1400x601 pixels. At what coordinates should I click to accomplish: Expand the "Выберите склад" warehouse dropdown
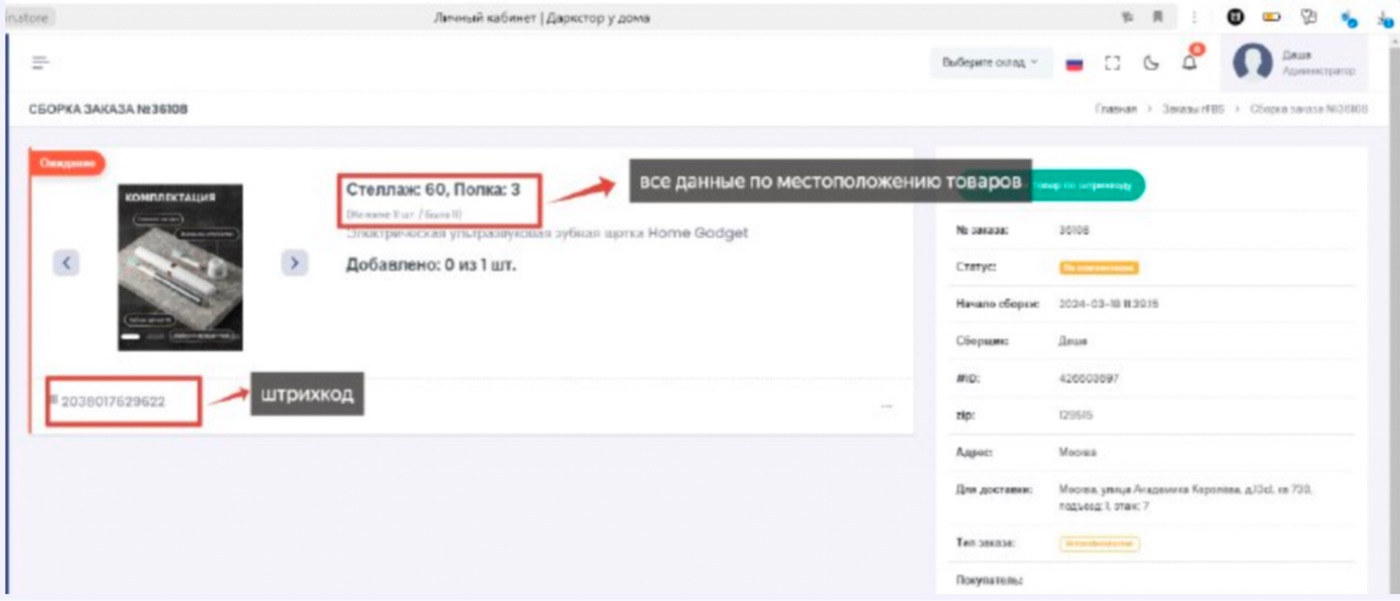point(990,62)
